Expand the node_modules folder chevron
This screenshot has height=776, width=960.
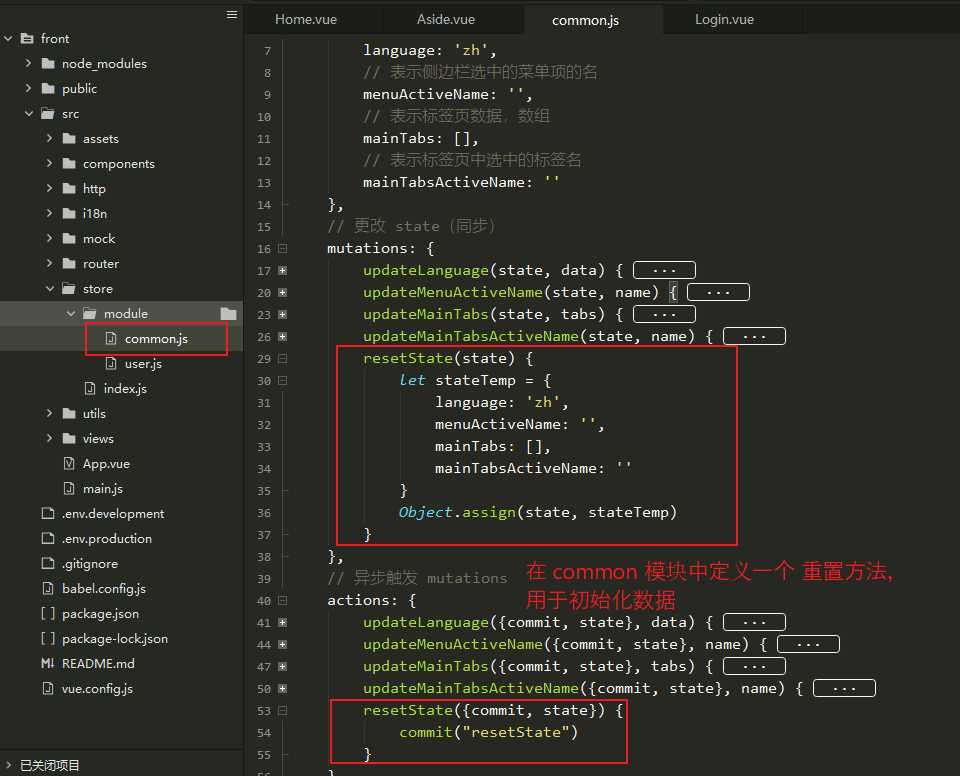(28, 63)
